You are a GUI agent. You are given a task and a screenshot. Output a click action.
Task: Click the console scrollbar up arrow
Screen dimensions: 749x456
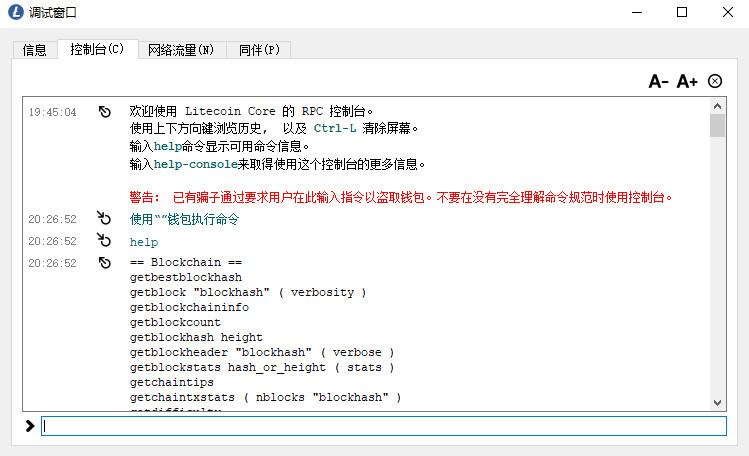pos(717,106)
